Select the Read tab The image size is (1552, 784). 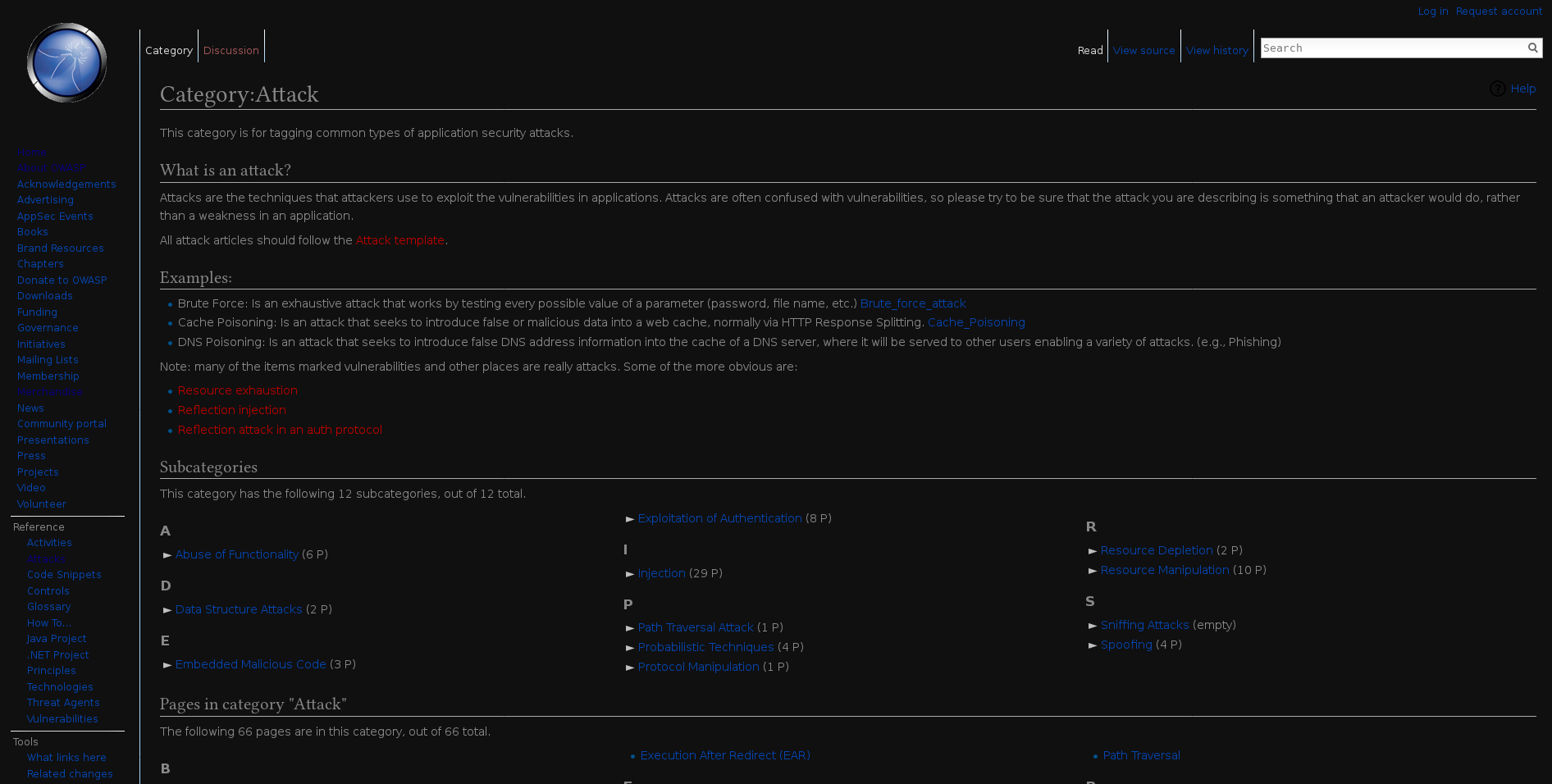click(x=1090, y=50)
